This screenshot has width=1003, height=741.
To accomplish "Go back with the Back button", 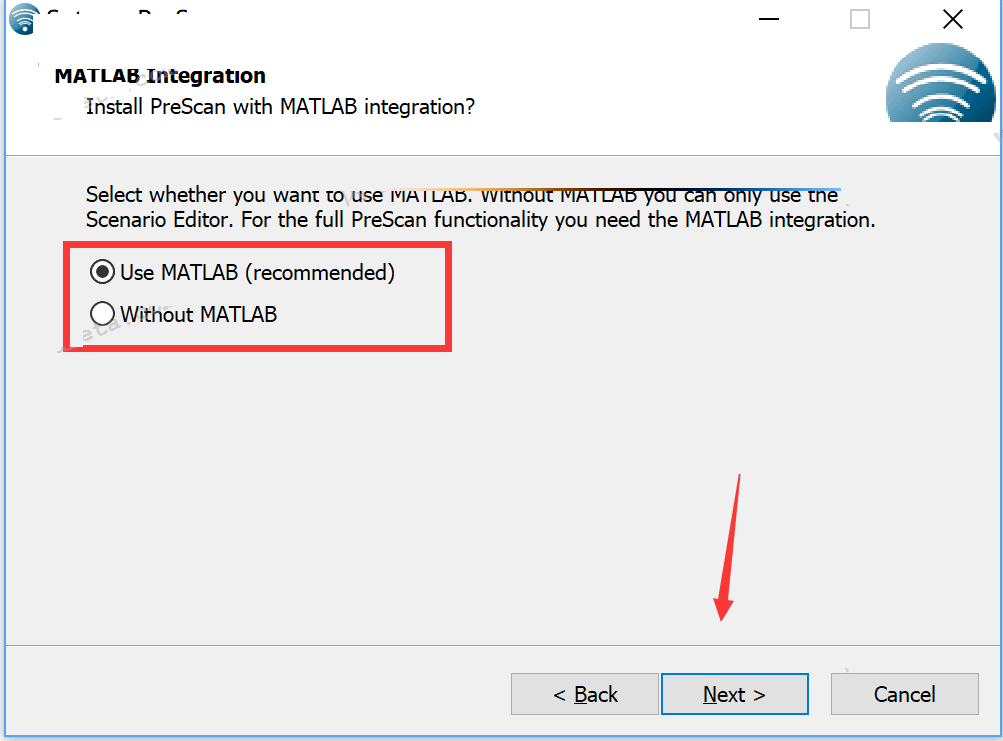I will coord(585,694).
